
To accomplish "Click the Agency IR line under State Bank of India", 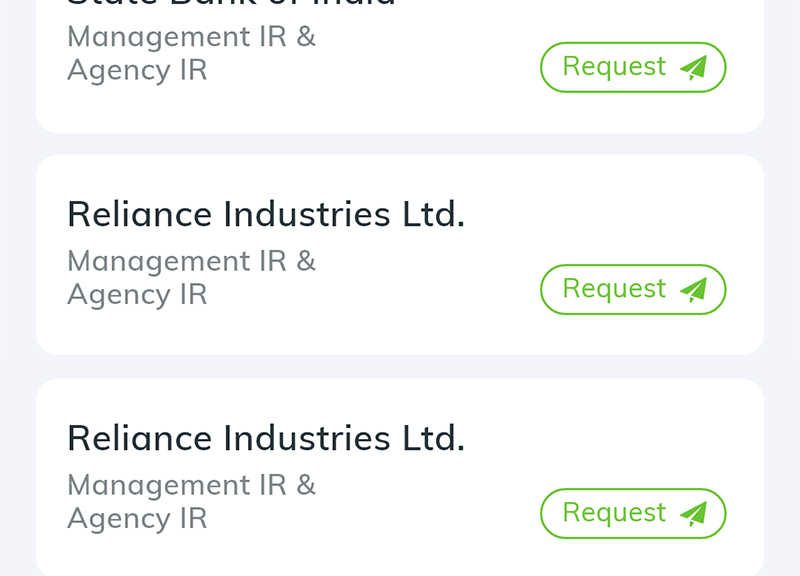I will click(x=137, y=70).
